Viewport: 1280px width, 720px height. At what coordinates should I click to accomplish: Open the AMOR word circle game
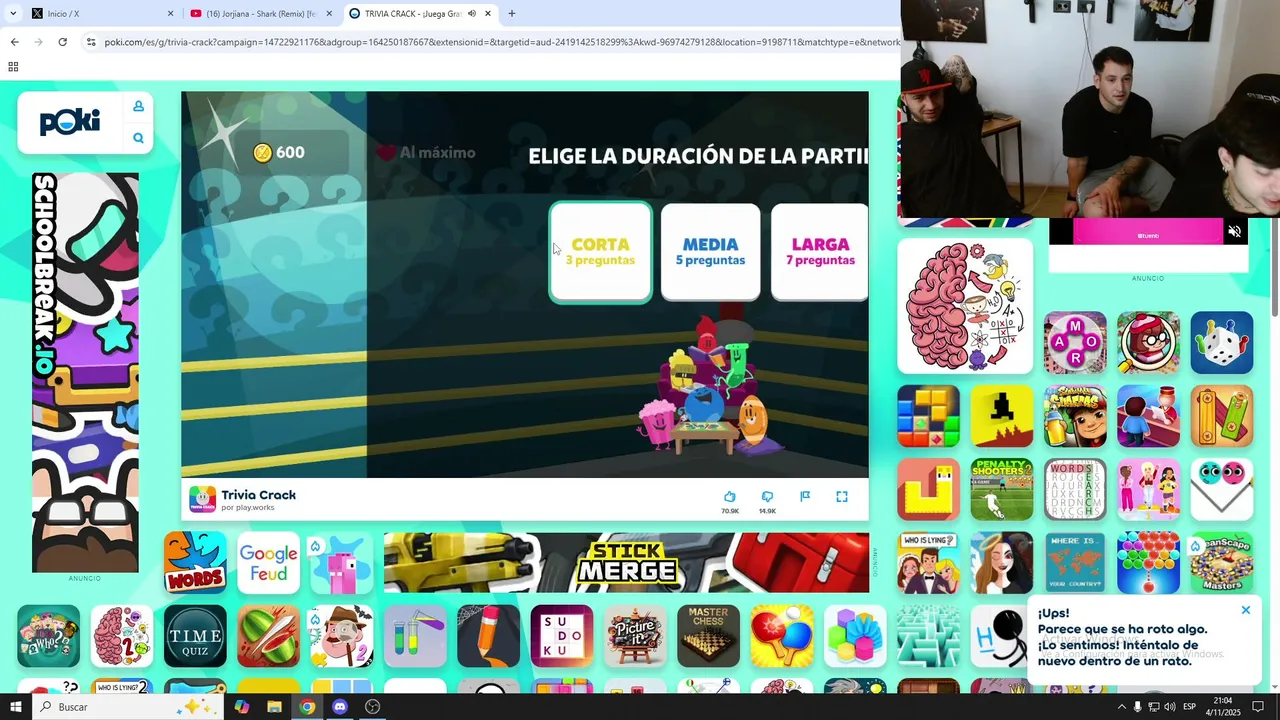(1075, 343)
